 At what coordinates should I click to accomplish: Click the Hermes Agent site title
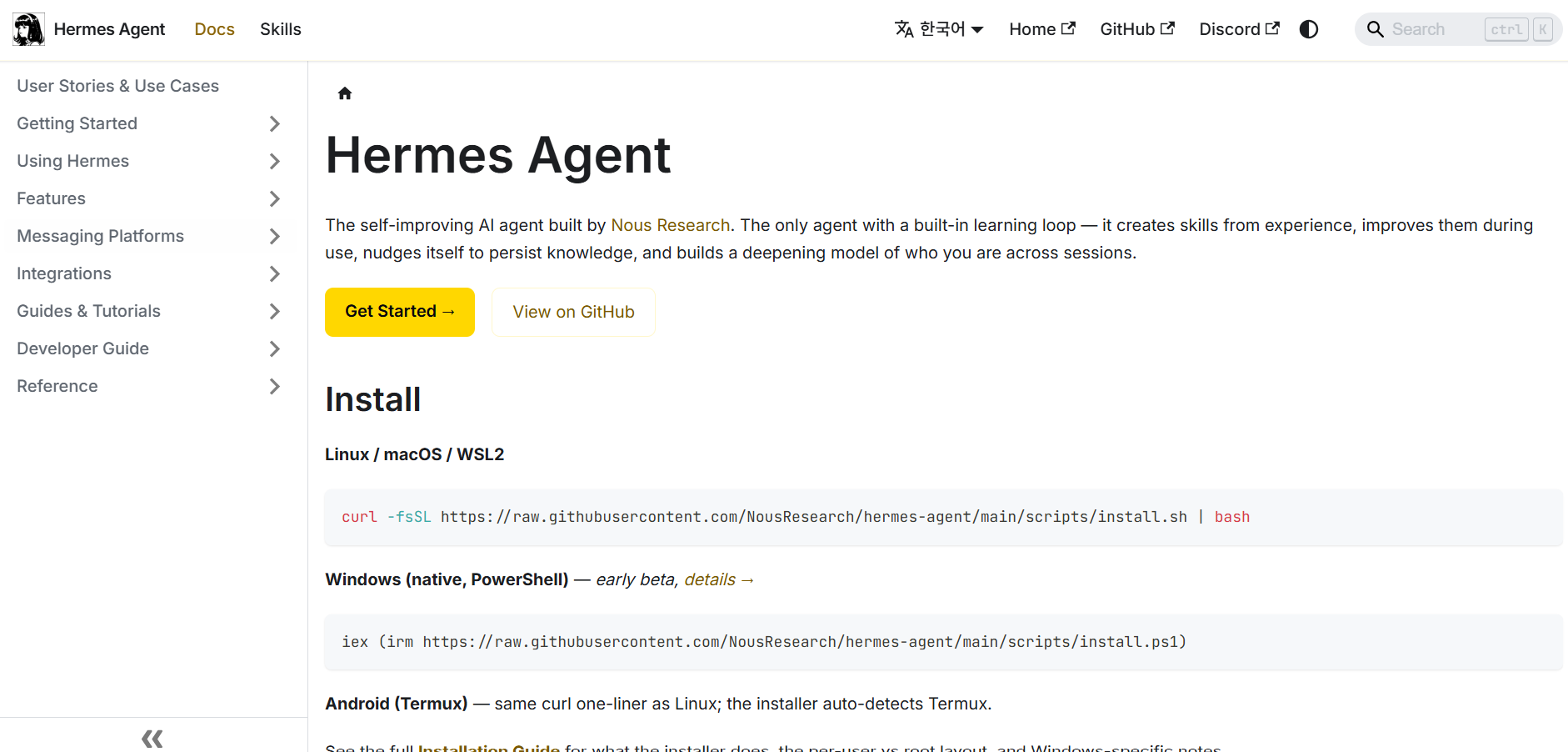(x=109, y=29)
